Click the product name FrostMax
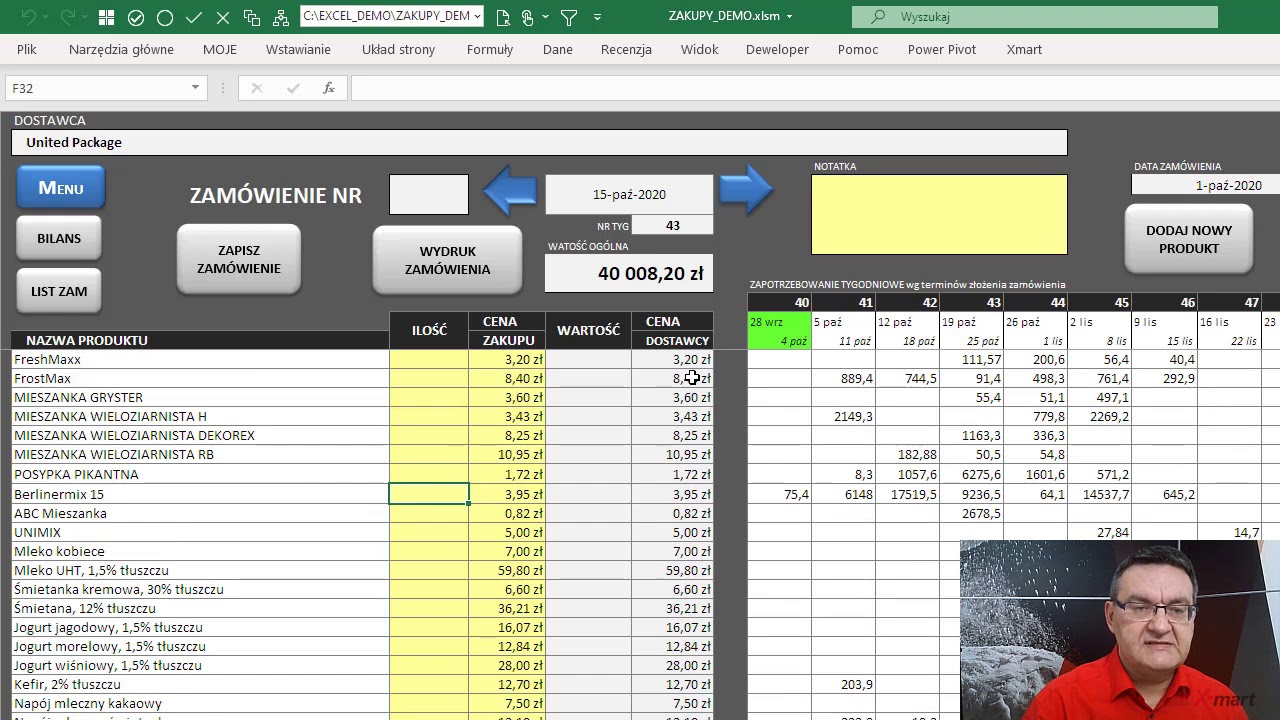The height and width of the screenshot is (720, 1280). coord(42,378)
